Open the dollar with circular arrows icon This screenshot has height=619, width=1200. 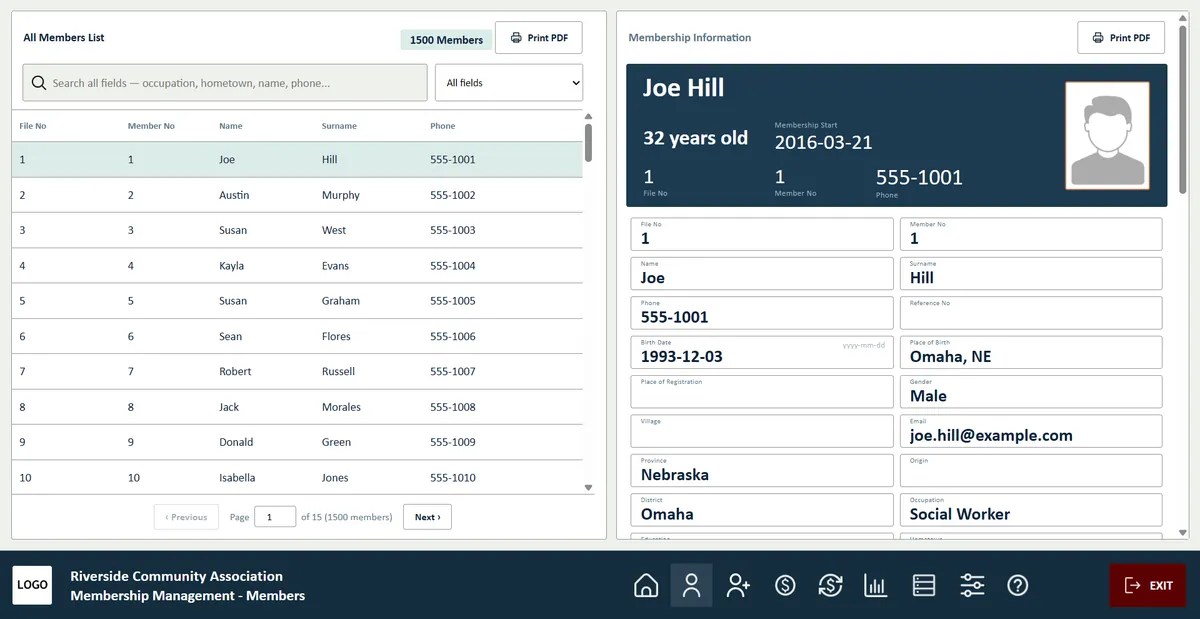click(830, 585)
